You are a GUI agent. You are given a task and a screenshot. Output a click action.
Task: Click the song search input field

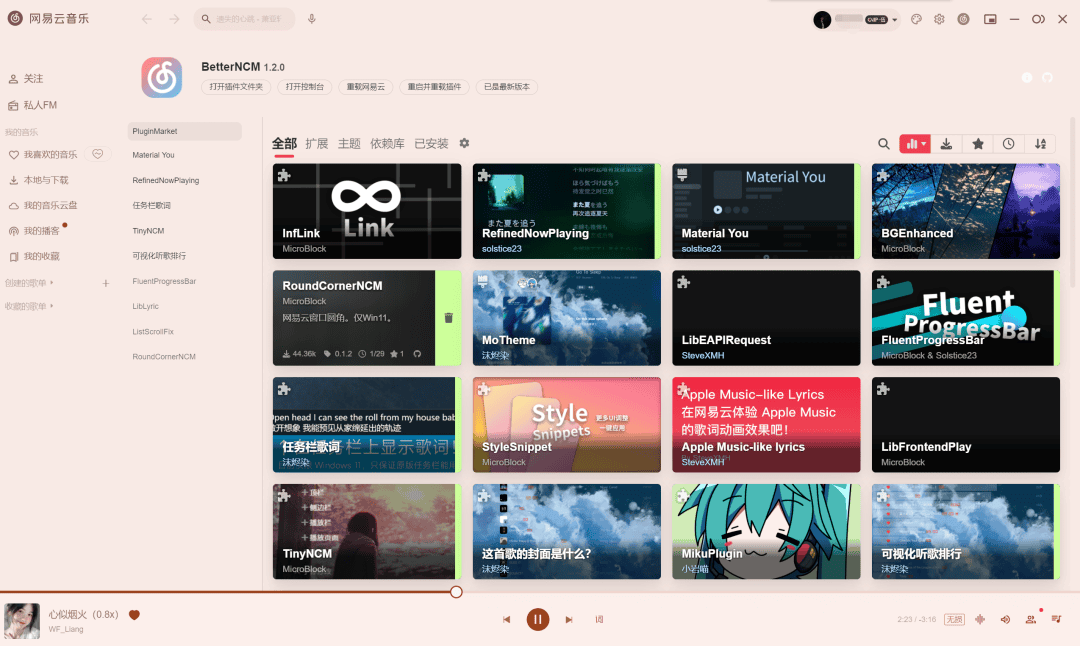tap(245, 19)
